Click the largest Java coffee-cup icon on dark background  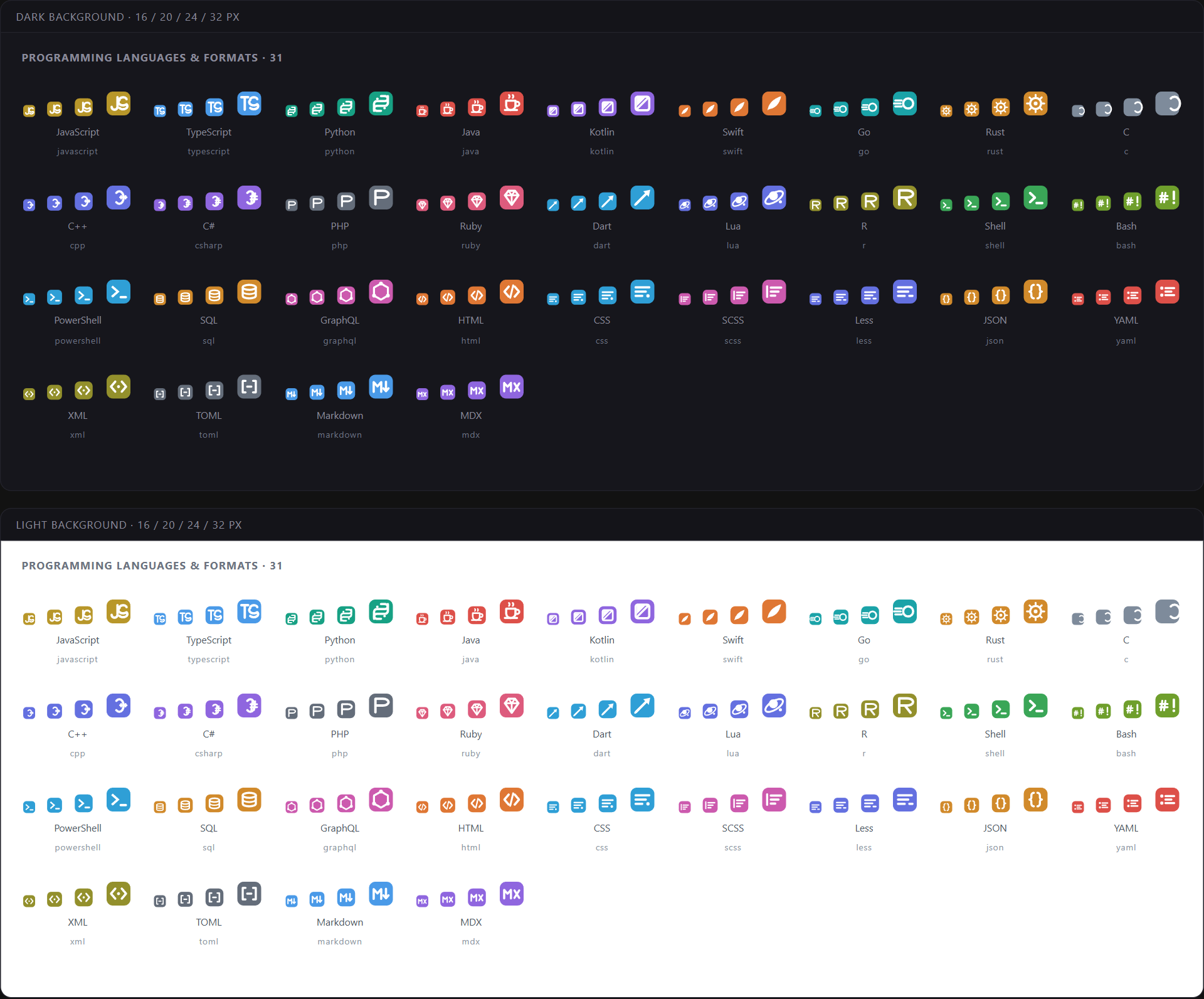512,103
